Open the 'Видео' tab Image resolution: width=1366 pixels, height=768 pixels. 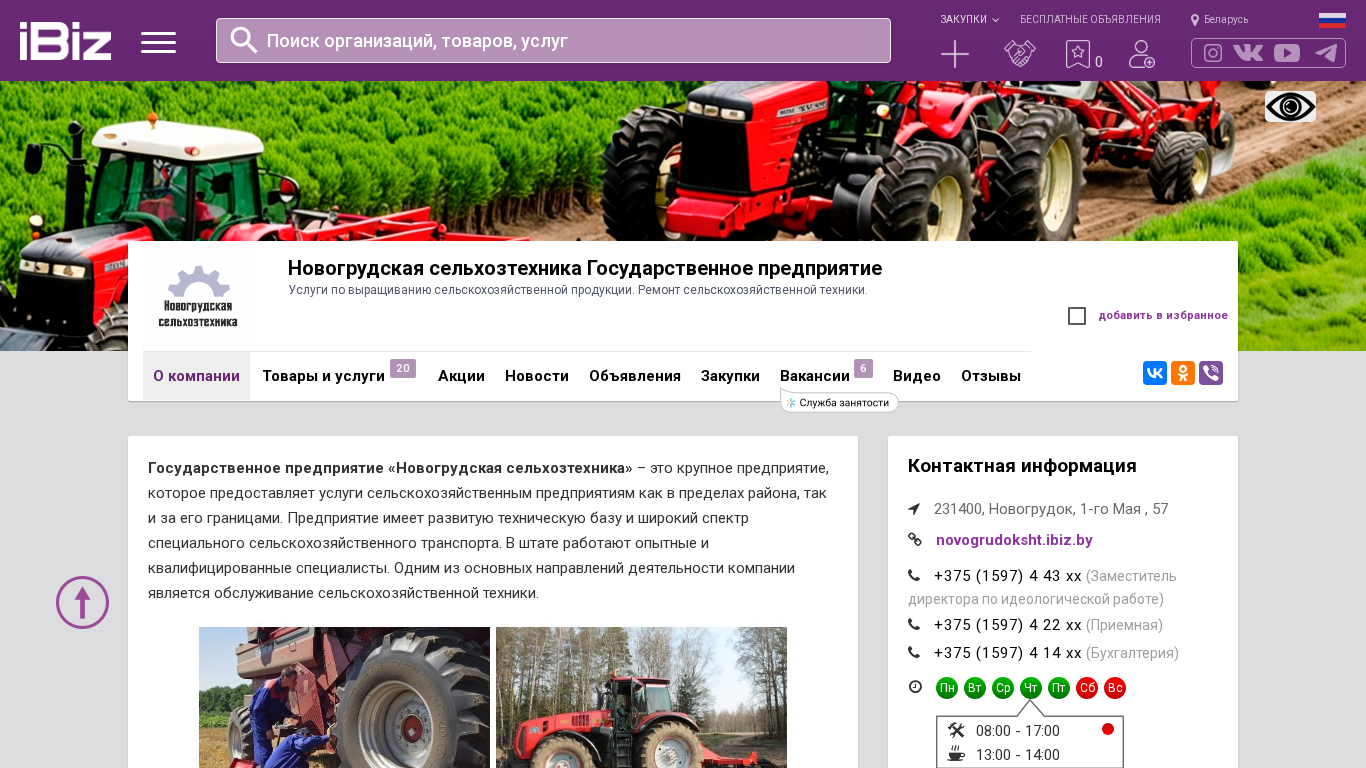pyautogui.click(x=917, y=376)
